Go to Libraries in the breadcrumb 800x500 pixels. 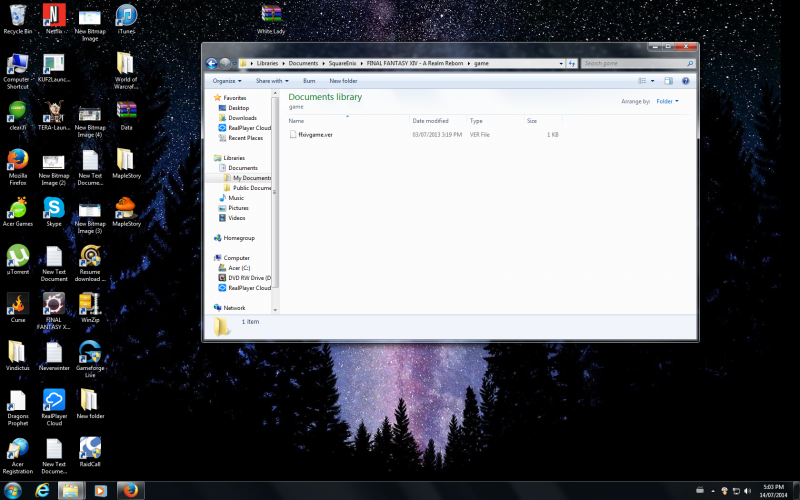267,63
